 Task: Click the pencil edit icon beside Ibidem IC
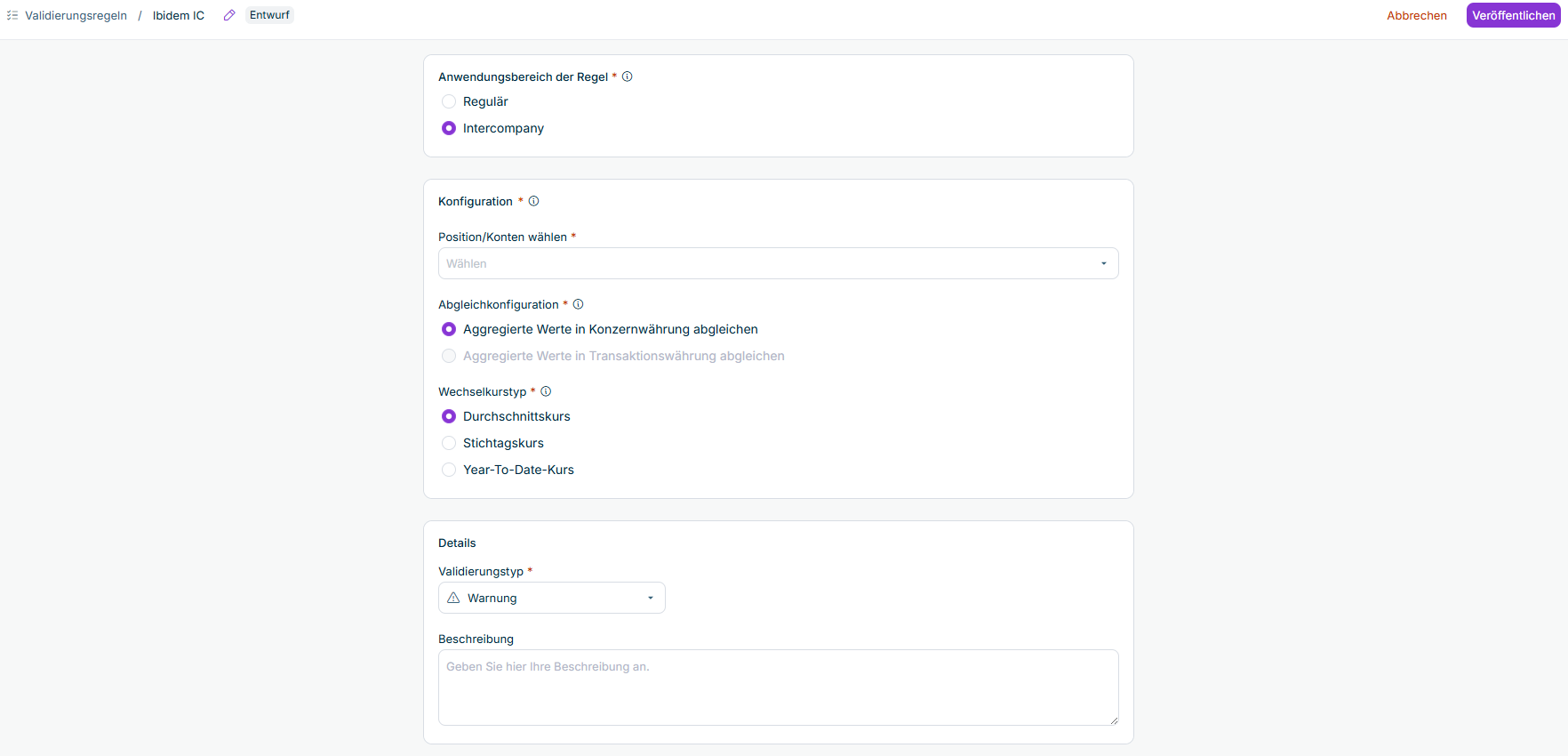click(x=229, y=15)
